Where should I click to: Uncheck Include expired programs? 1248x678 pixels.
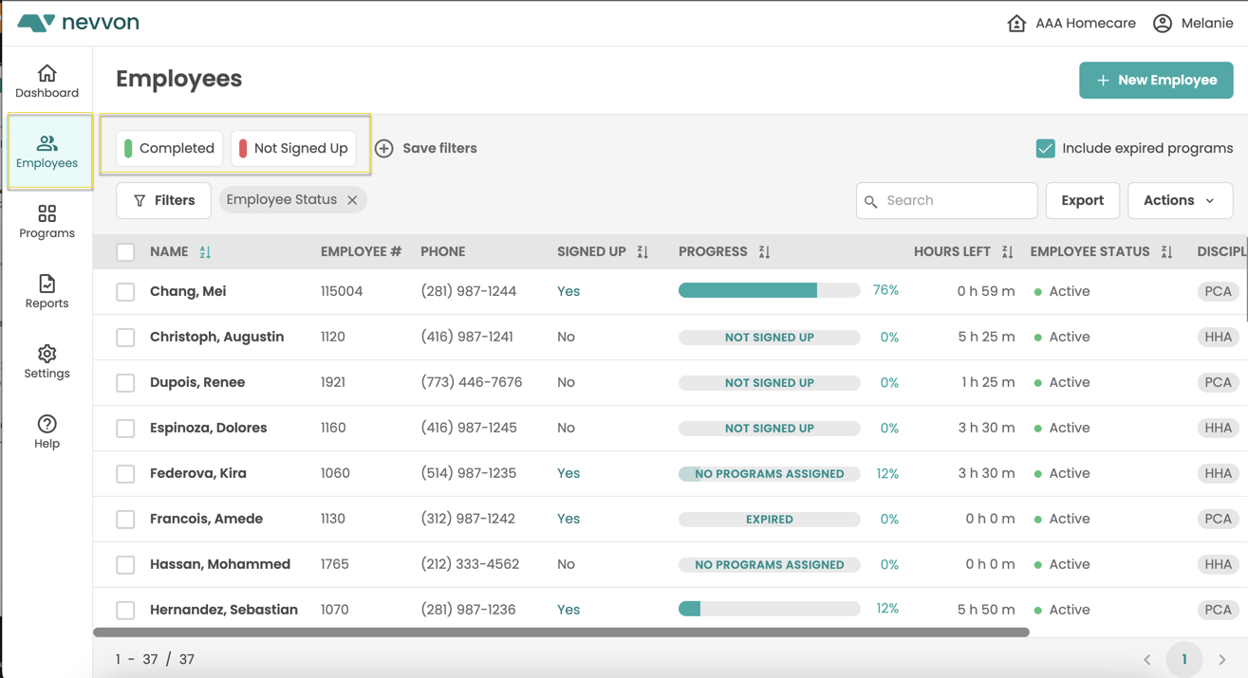[1045, 148]
